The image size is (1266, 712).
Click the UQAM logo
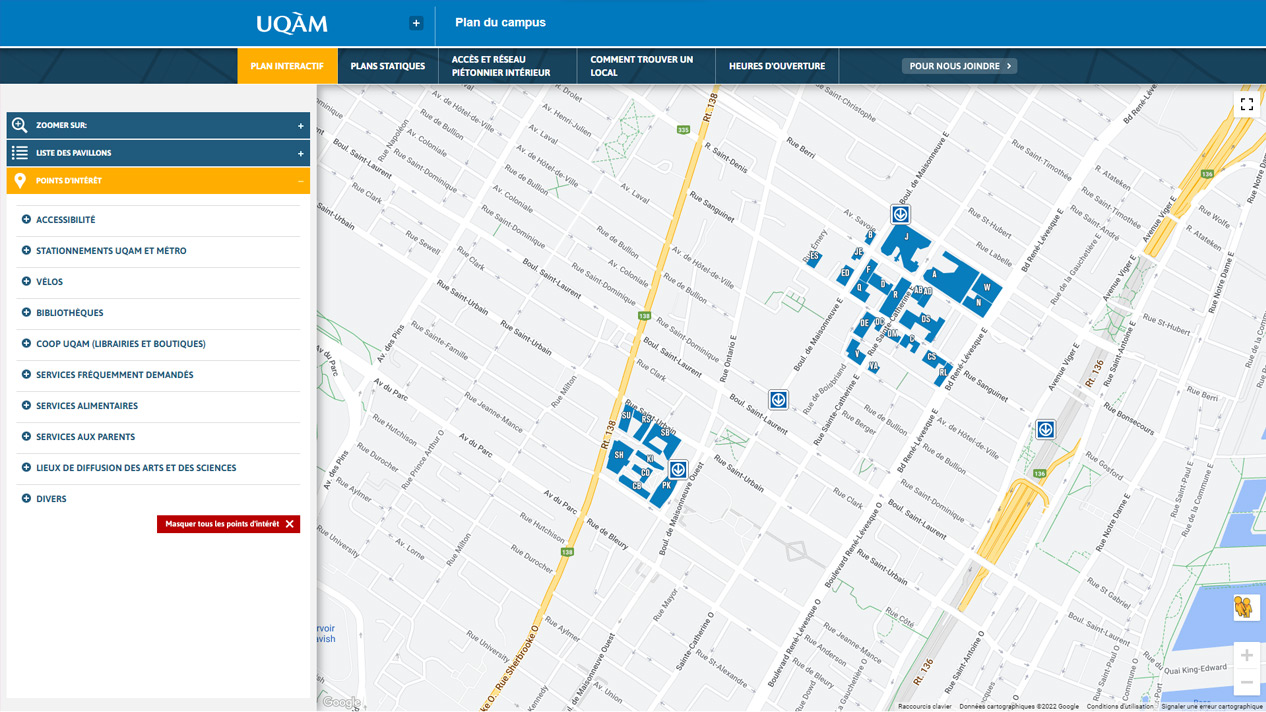291,24
